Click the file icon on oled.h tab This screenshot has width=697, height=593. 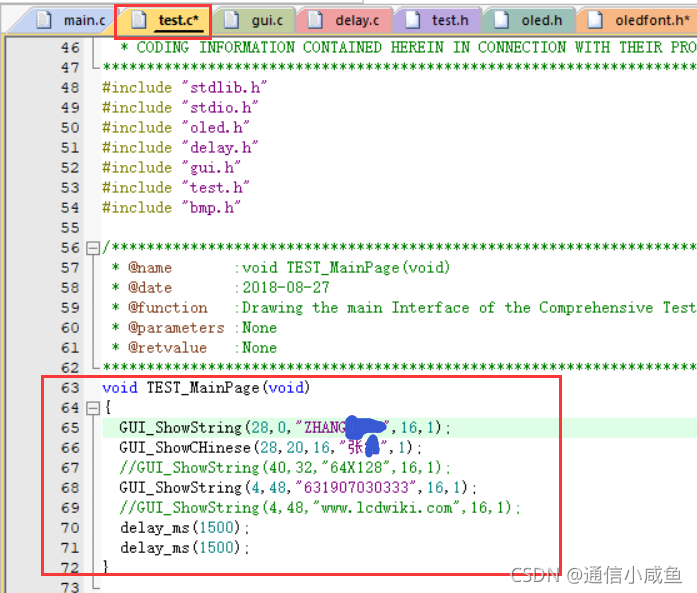[x=501, y=20]
